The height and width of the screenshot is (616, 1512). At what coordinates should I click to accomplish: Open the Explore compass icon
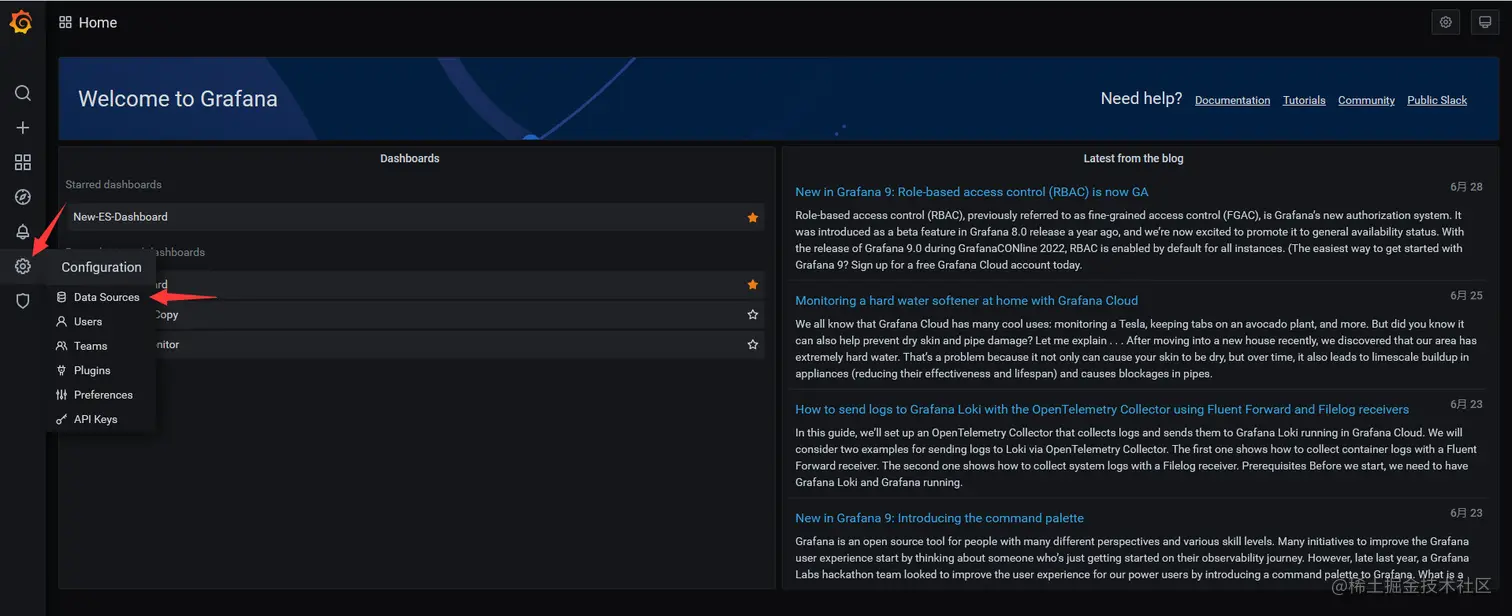coord(22,197)
